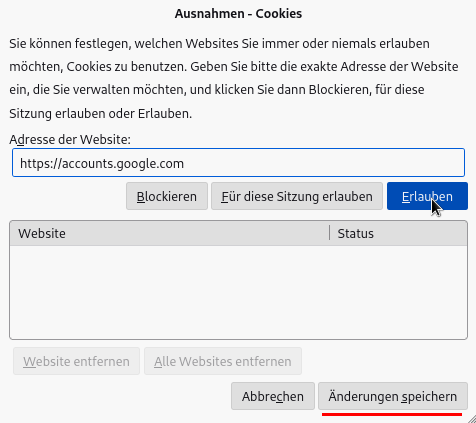Click the Ausnahmen - Cookies dialog title

tap(238, 14)
